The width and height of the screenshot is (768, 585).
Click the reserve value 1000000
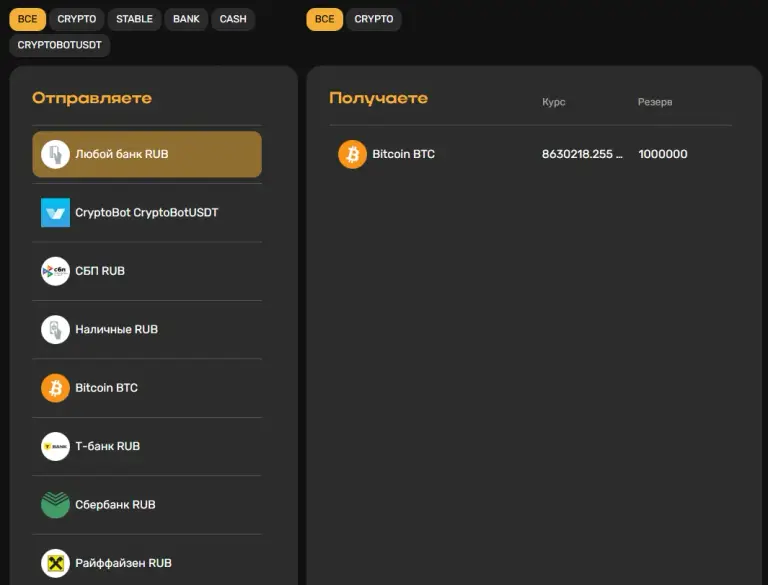(663, 154)
